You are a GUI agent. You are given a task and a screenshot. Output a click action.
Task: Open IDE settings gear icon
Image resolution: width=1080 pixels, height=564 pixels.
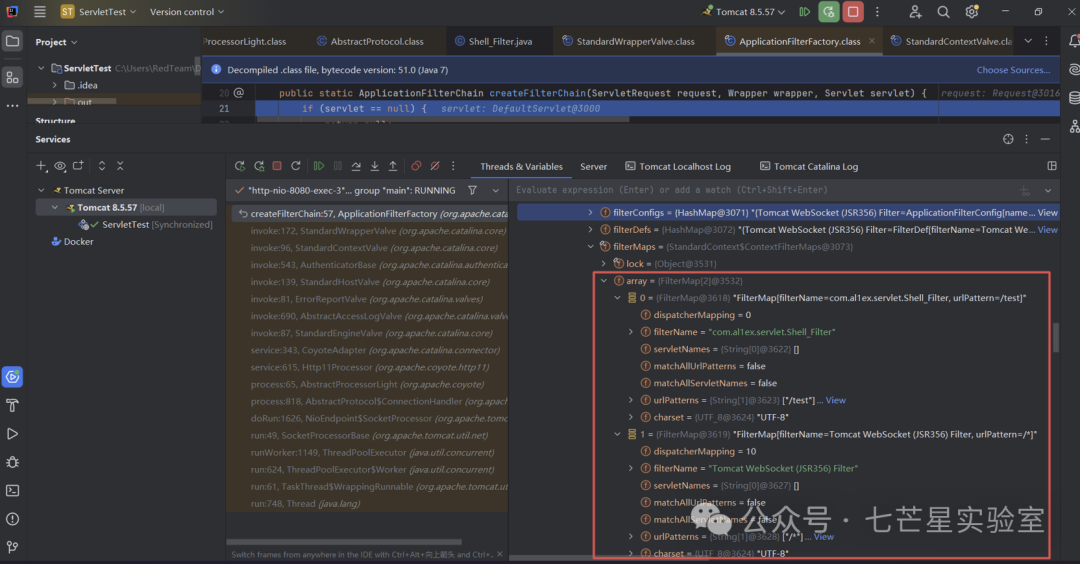972,12
